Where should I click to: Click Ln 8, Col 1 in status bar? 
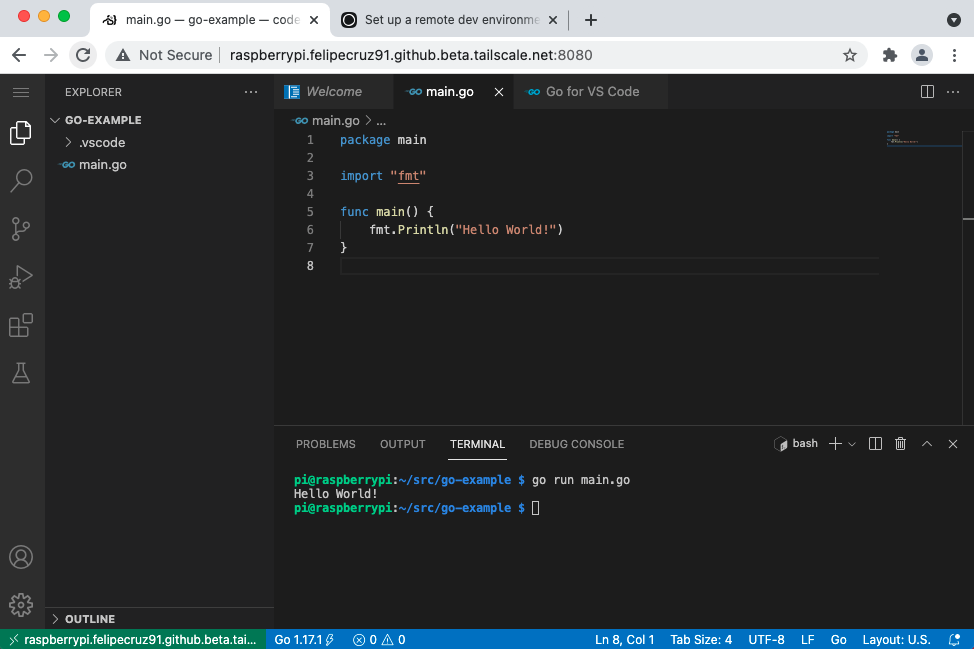(x=624, y=640)
